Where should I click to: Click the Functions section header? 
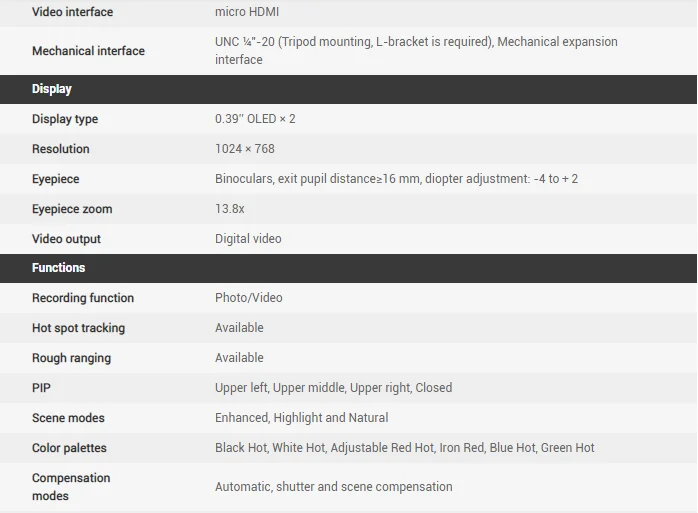59,268
